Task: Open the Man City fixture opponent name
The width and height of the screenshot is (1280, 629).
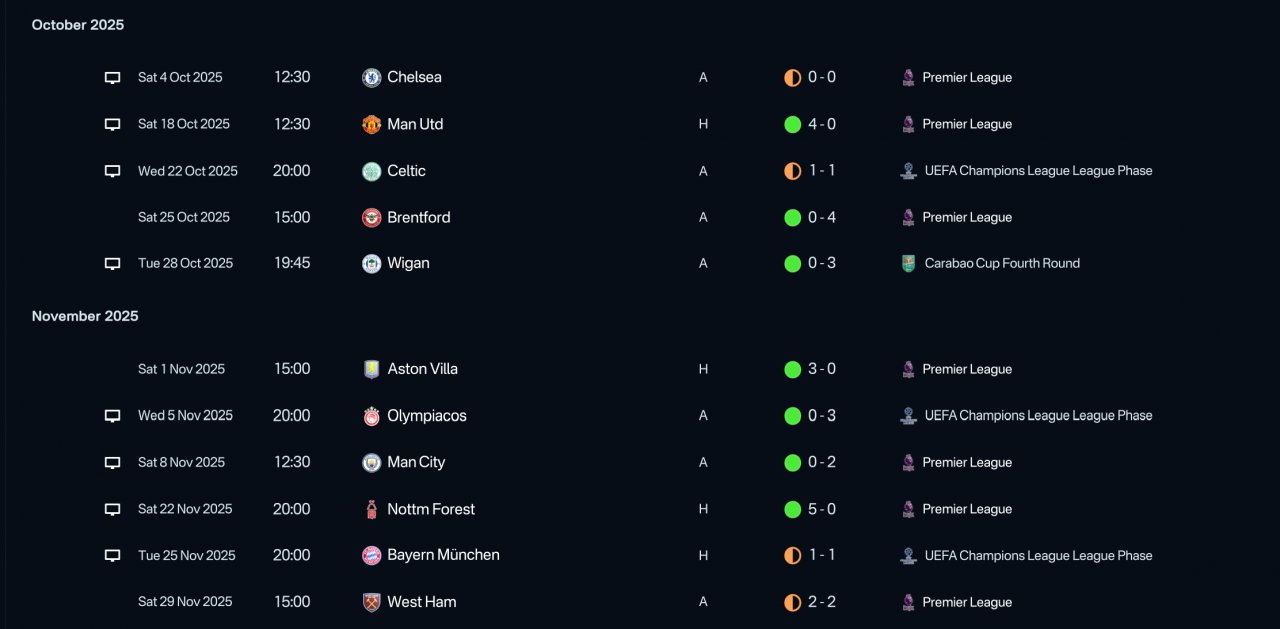Action: [x=416, y=462]
